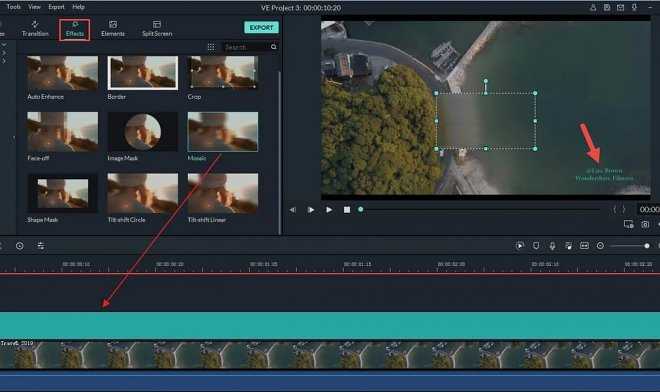Grab the mosaic box rotation handle

(x=485, y=81)
